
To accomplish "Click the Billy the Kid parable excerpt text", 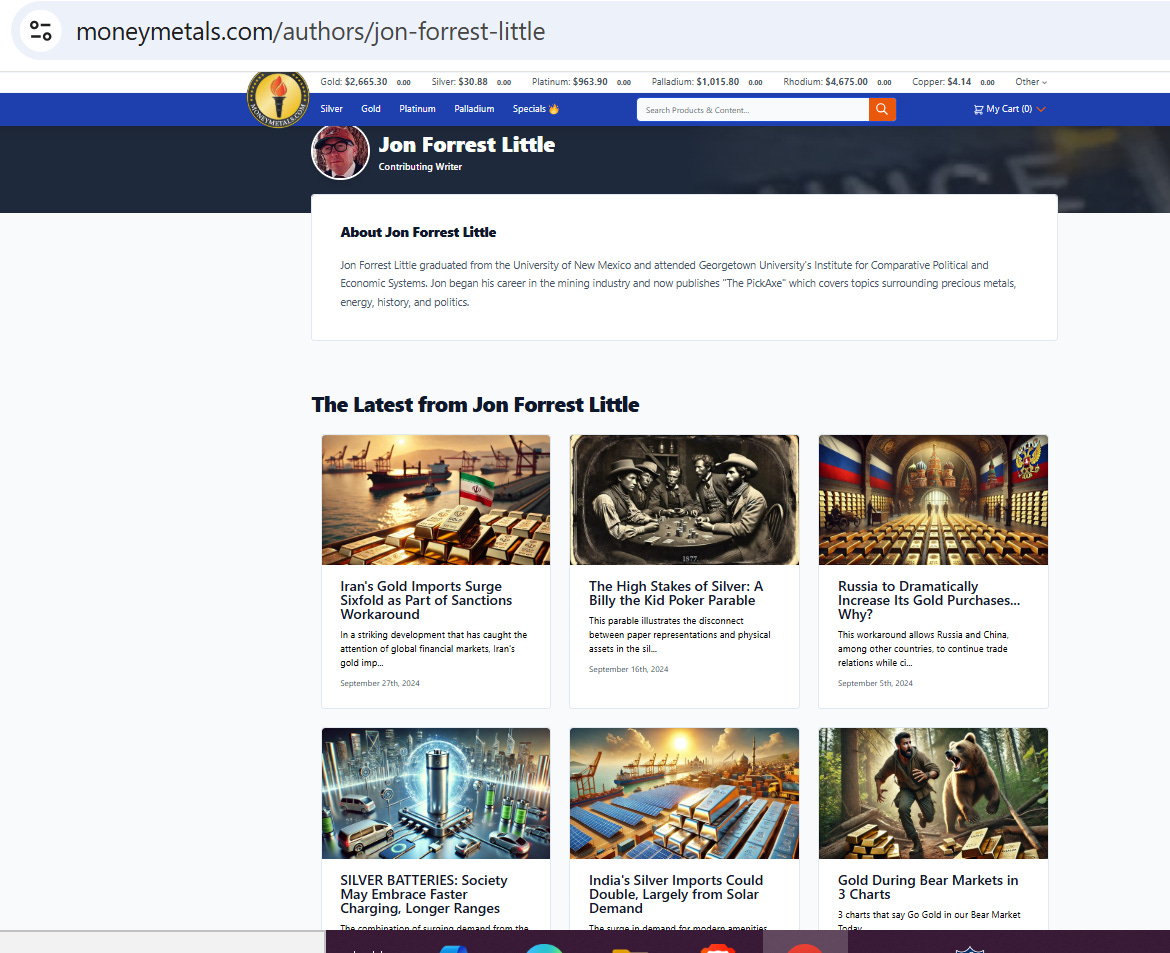I will (x=679, y=634).
